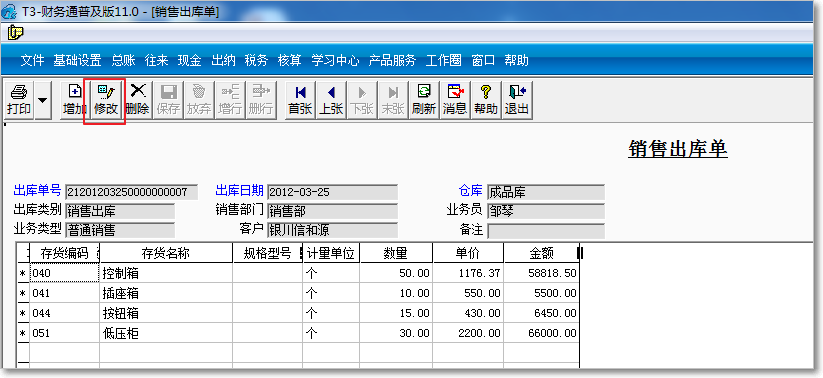
Task: Select the cell 控制箱
Action: [x=166, y=273]
